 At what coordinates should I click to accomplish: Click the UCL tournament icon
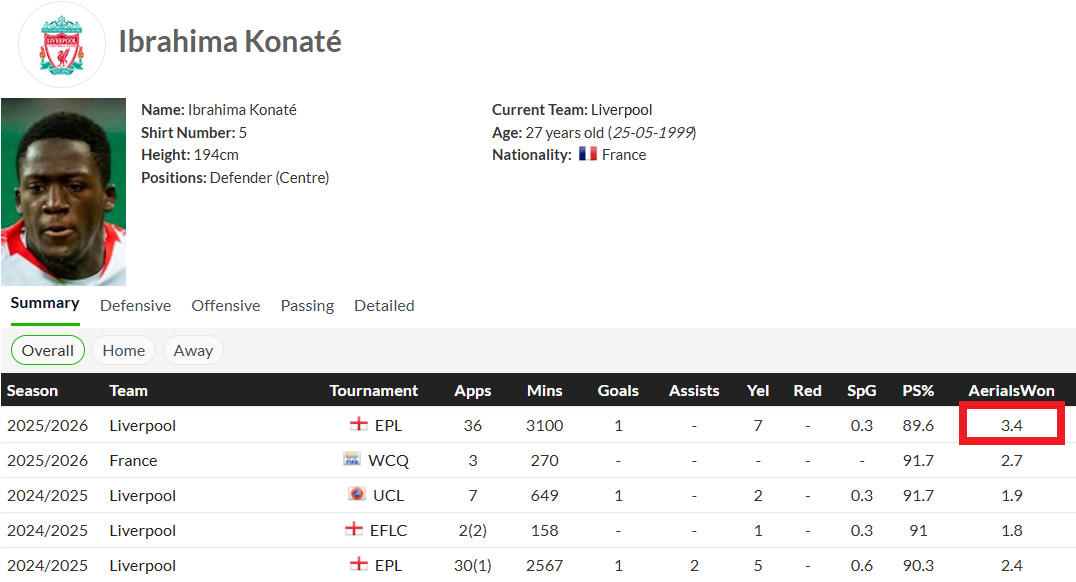coord(357,493)
